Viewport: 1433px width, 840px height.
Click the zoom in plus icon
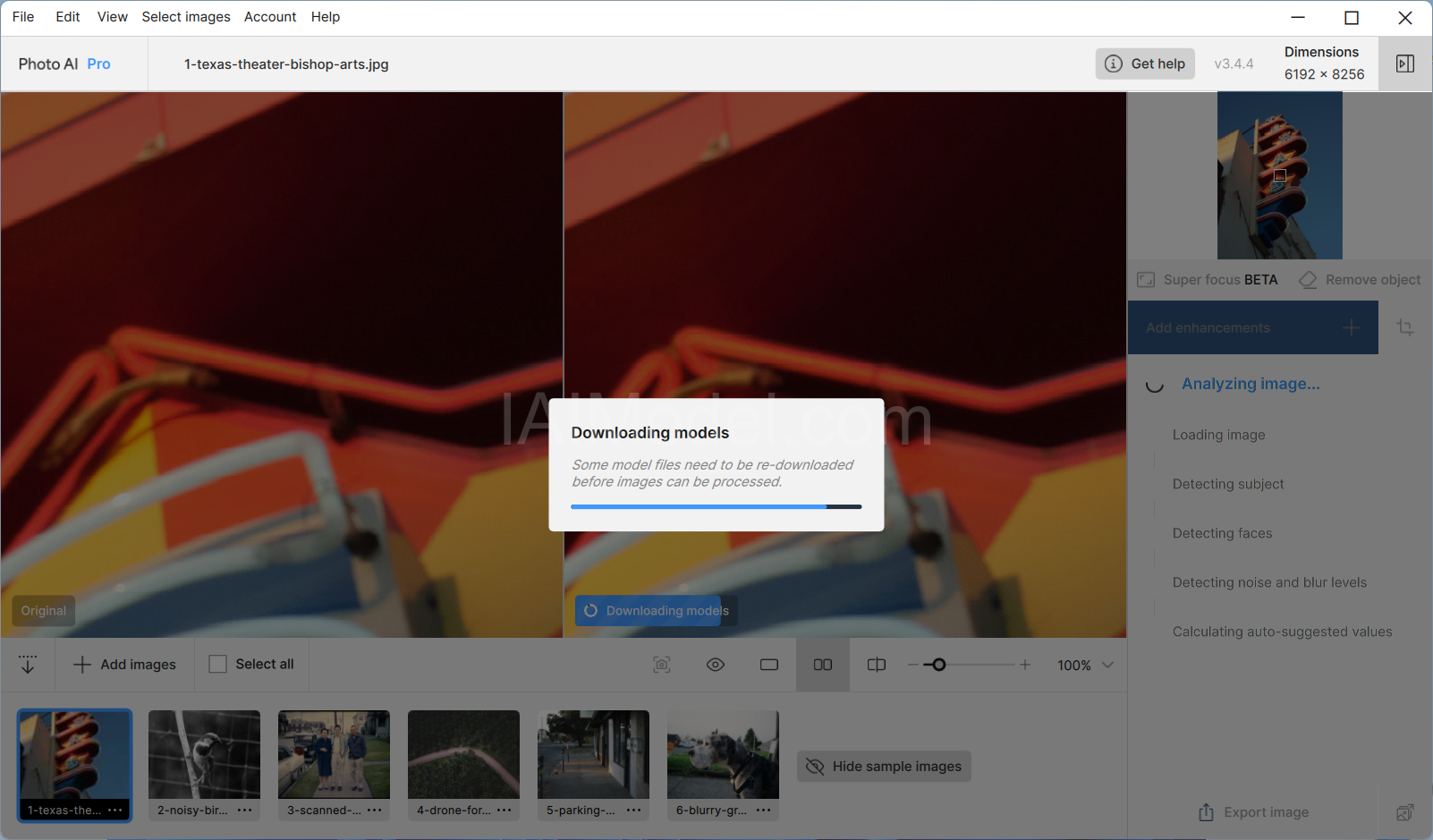click(x=1025, y=665)
